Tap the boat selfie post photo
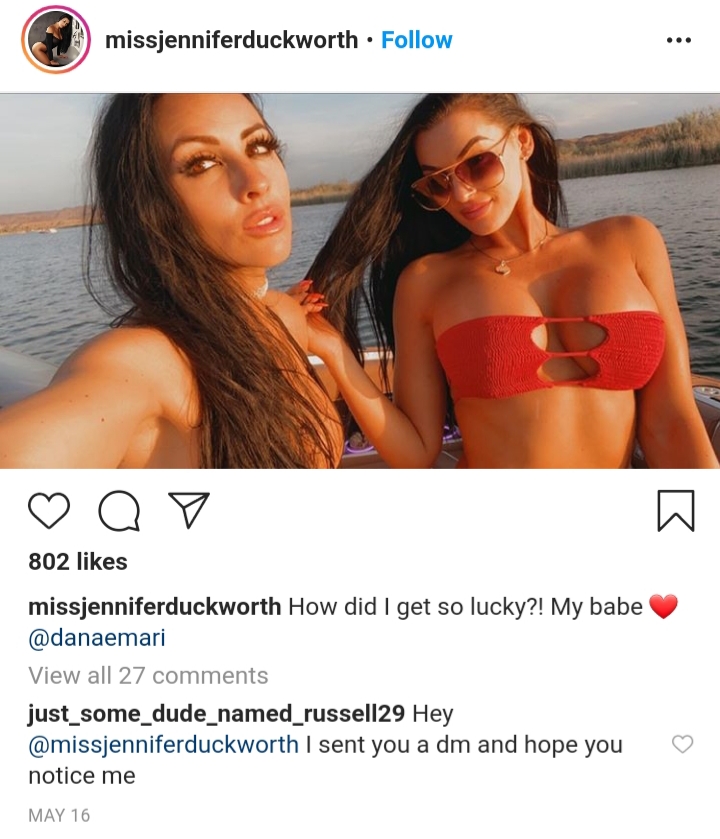The image size is (720, 839). click(360, 281)
